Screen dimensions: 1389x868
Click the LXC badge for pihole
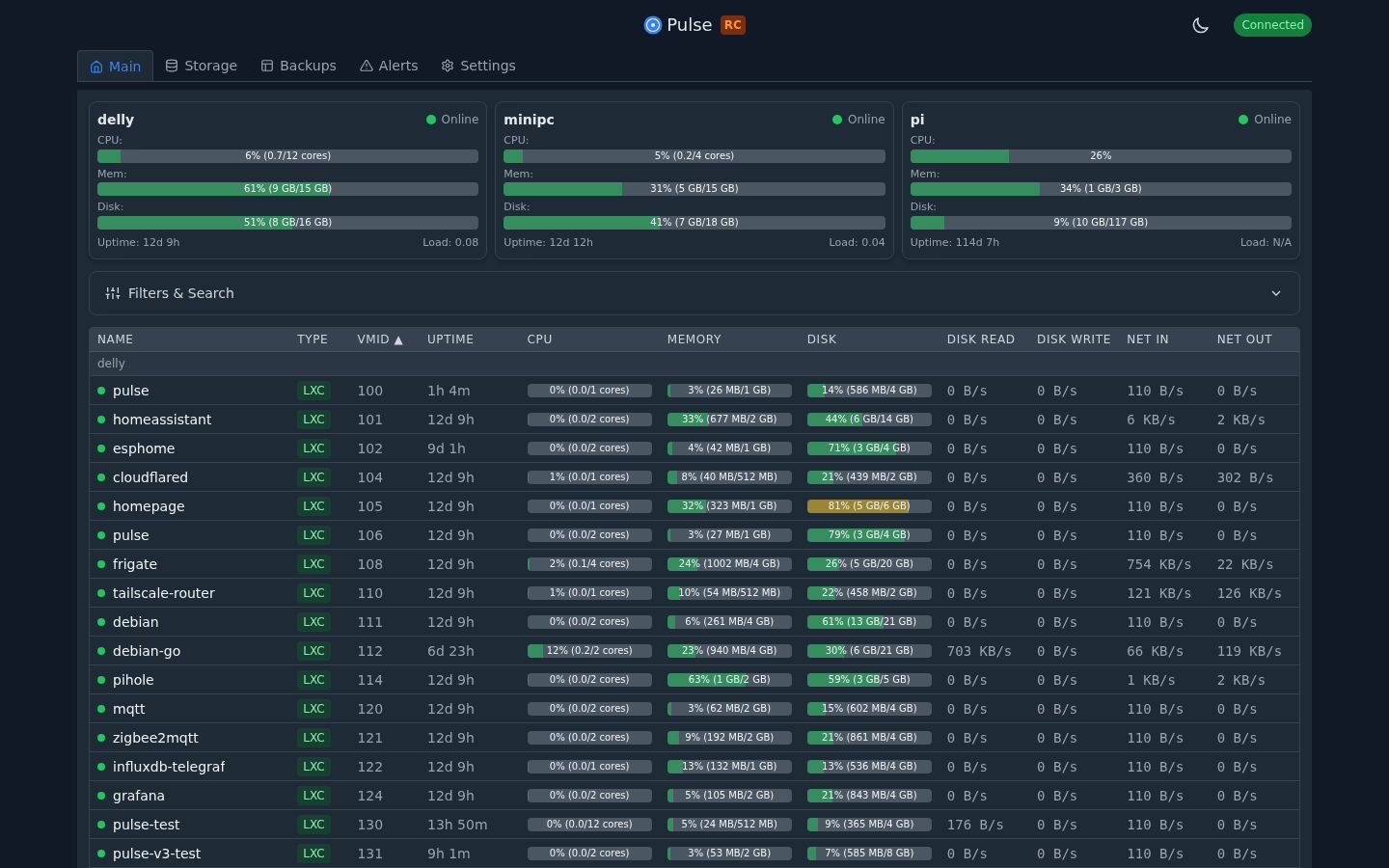click(x=313, y=680)
